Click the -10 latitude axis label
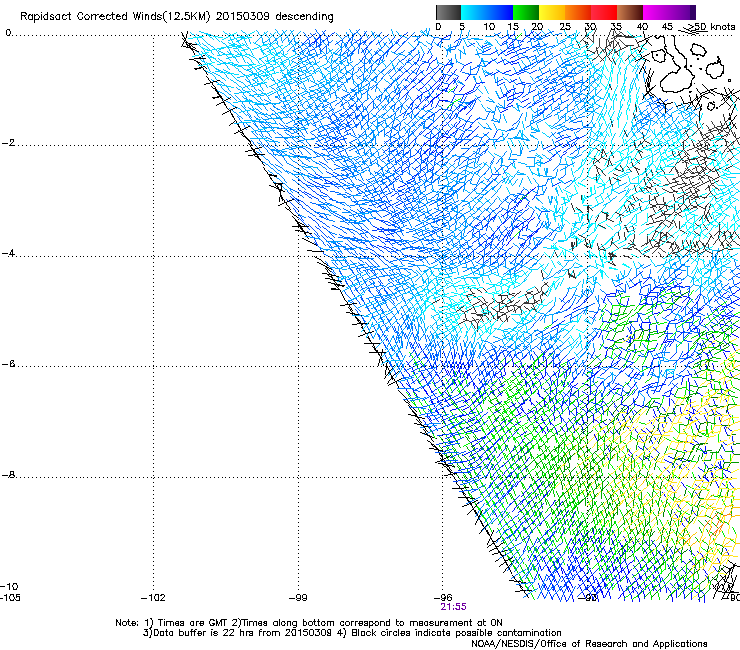The height and width of the screenshot is (650, 740). 9,587
